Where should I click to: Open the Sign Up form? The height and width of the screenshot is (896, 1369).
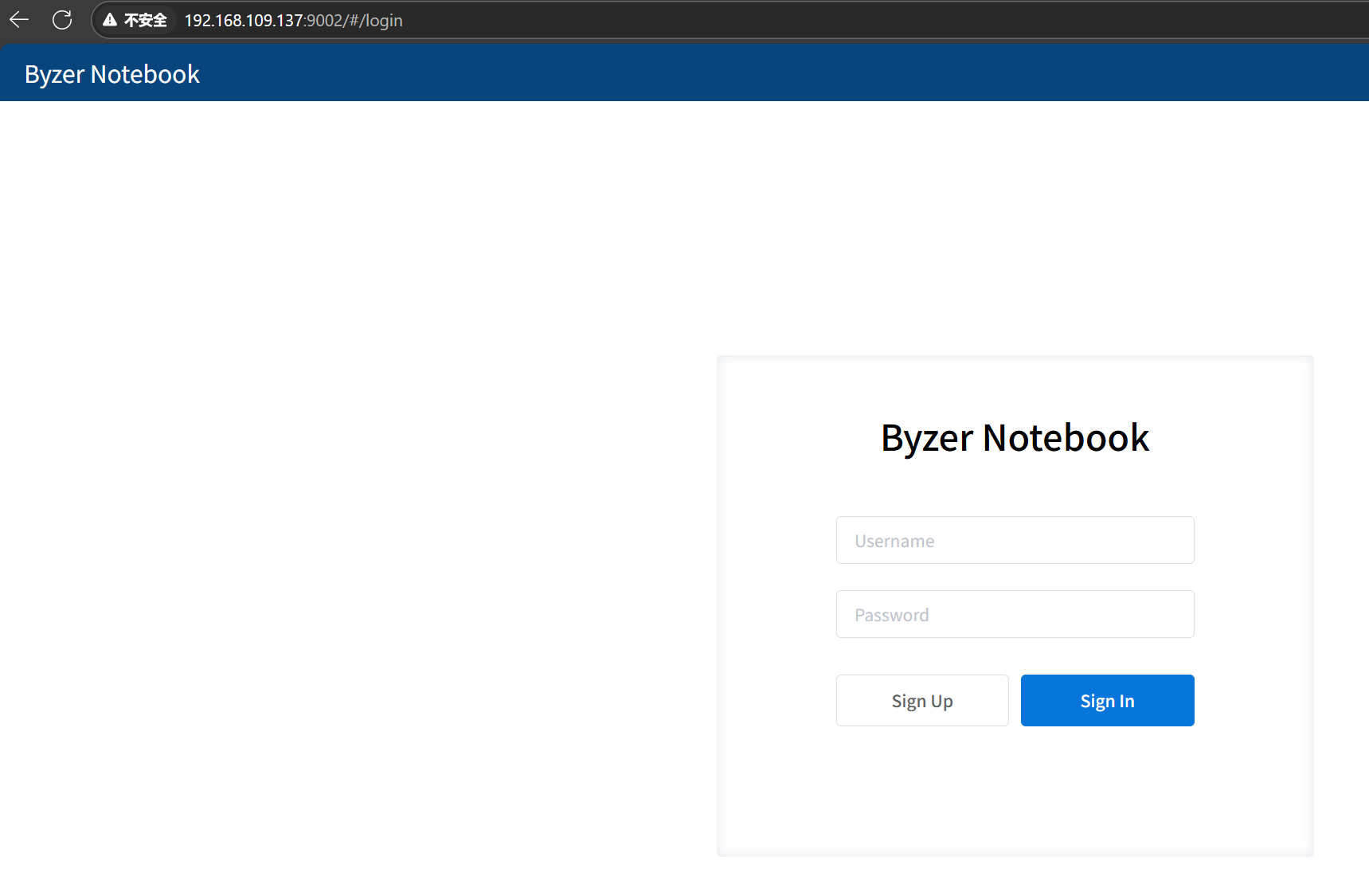[922, 700]
